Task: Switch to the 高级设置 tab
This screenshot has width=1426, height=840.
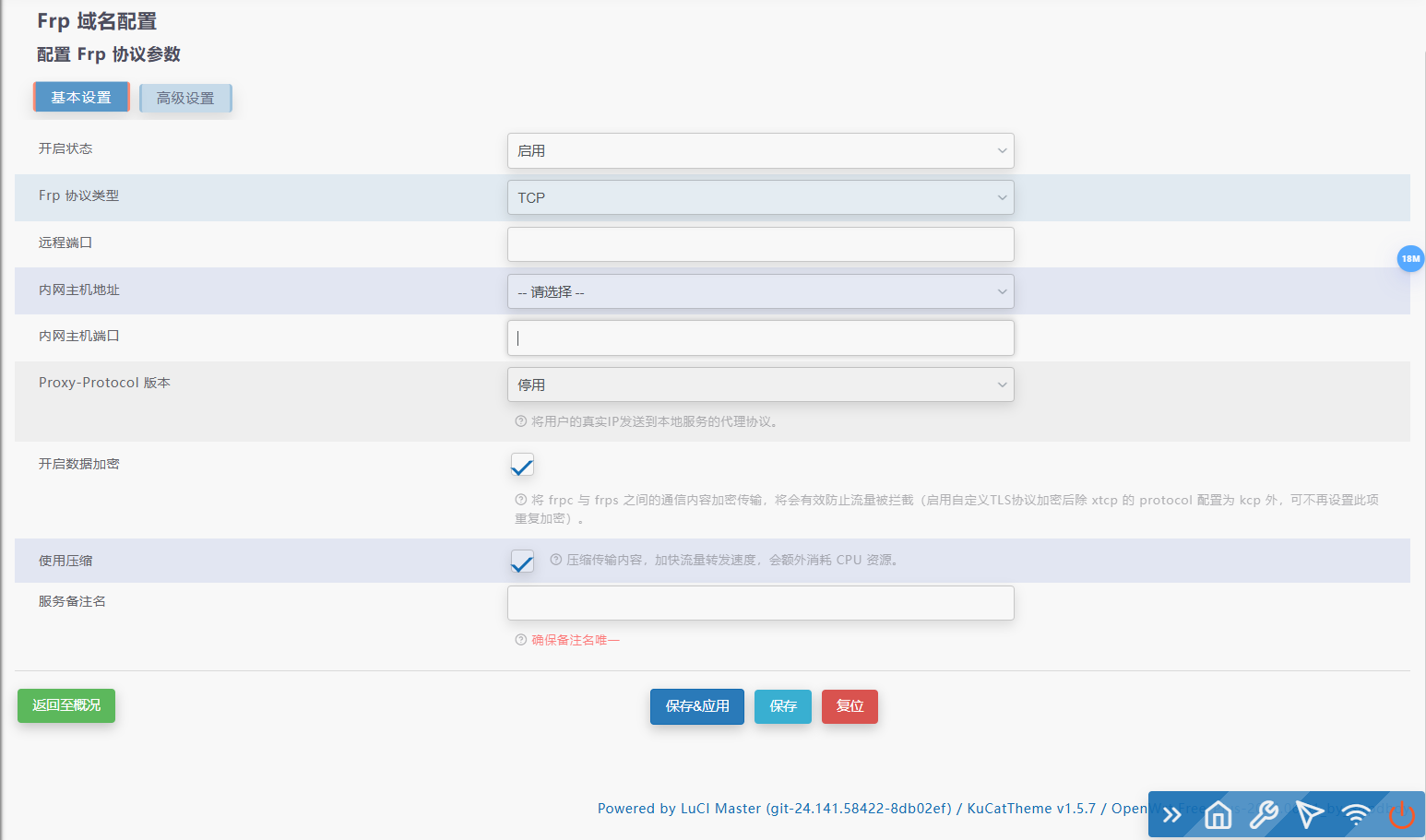Action: [185, 97]
